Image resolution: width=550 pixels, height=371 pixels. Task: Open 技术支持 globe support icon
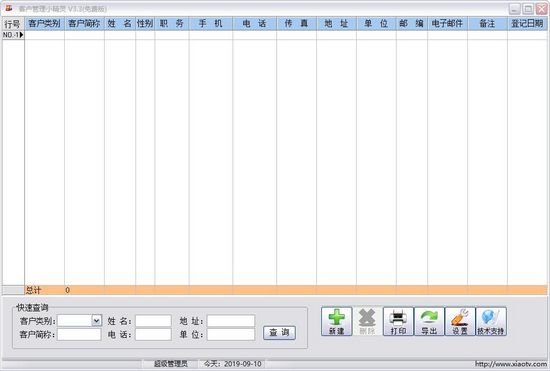coord(491,321)
